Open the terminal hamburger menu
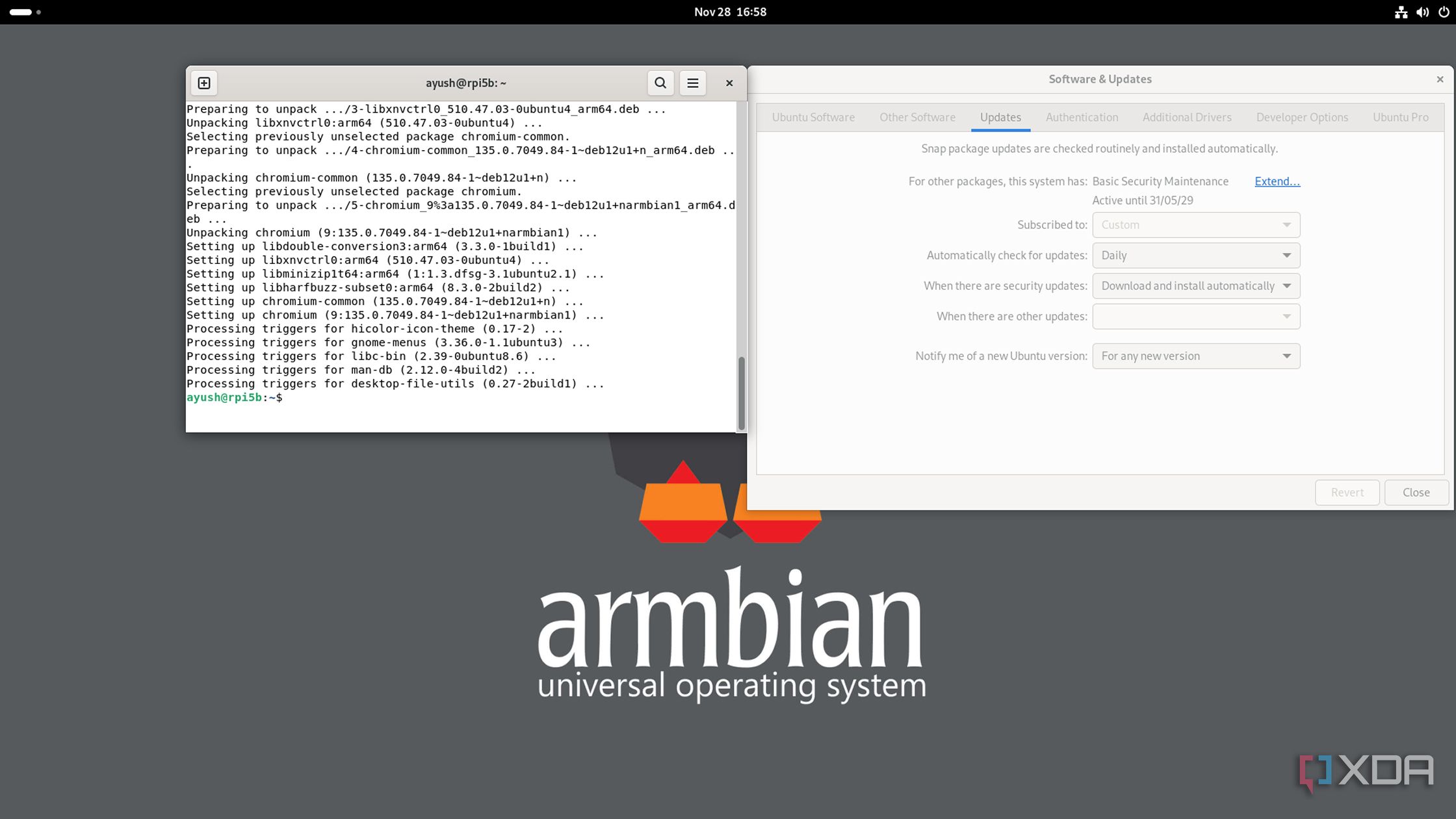 (693, 83)
